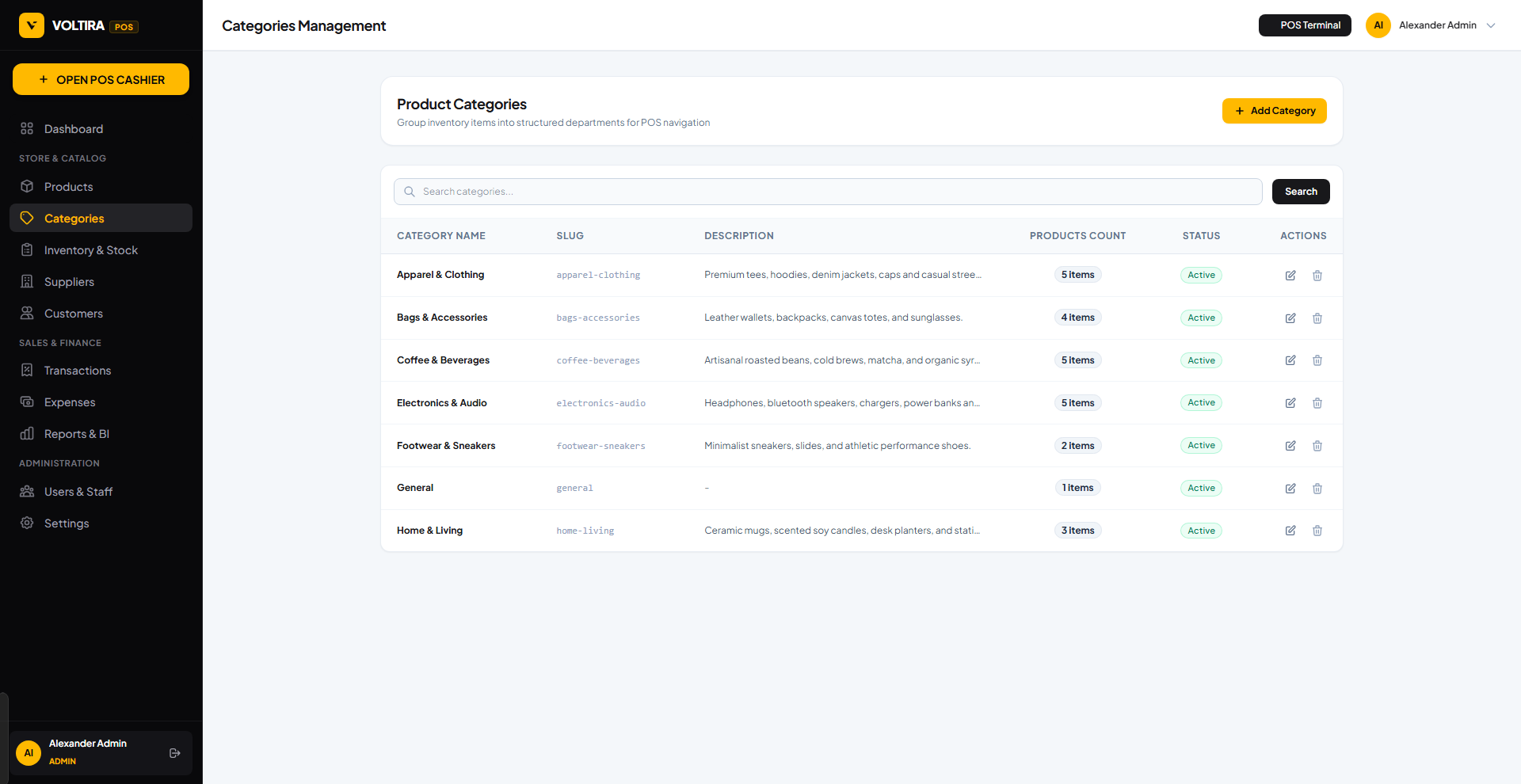Open the POS Terminal button
The image size is (1521, 784).
coord(1305,25)
